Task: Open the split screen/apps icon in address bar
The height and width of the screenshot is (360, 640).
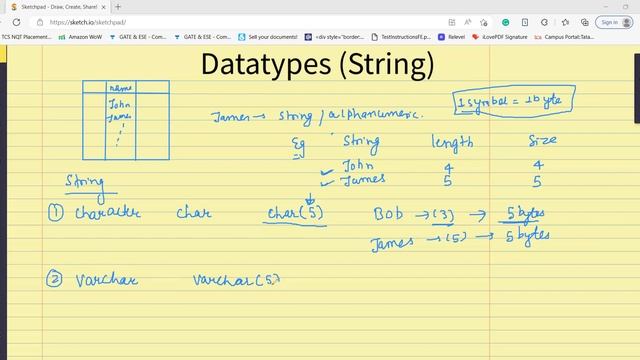Action: [x=452, y=22]
